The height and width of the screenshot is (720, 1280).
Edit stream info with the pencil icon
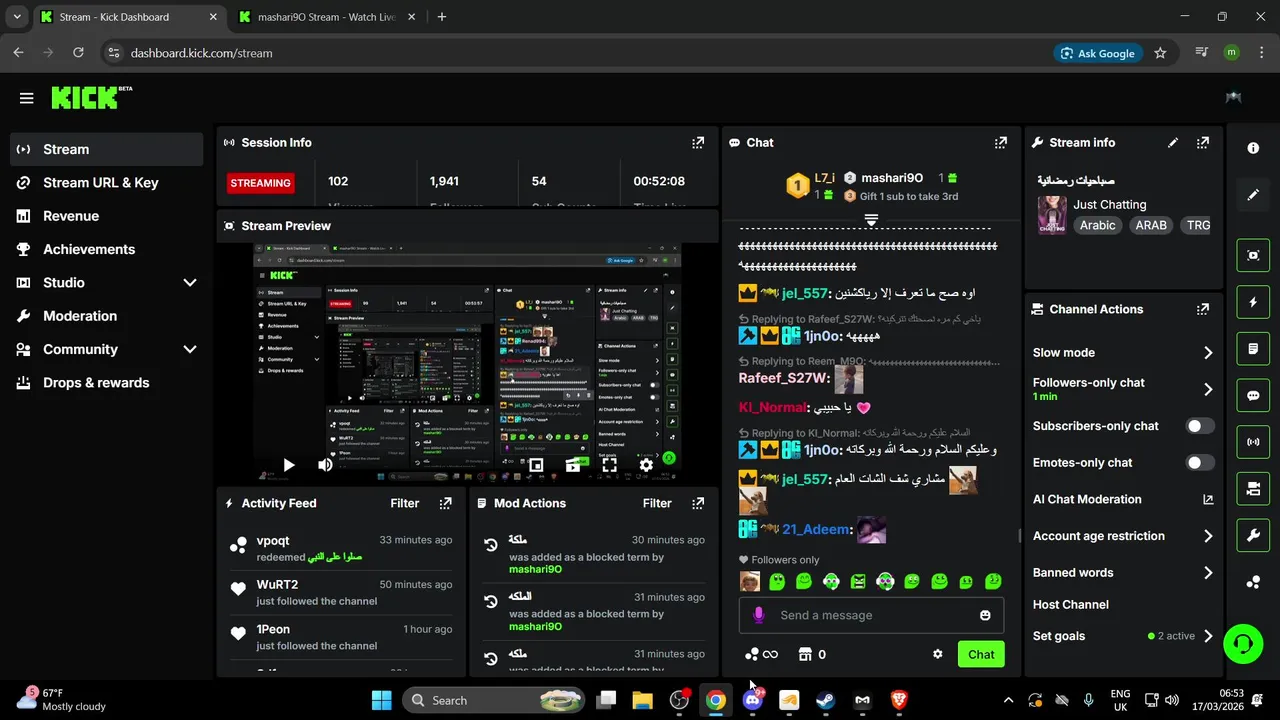(x=1173, y=143)
